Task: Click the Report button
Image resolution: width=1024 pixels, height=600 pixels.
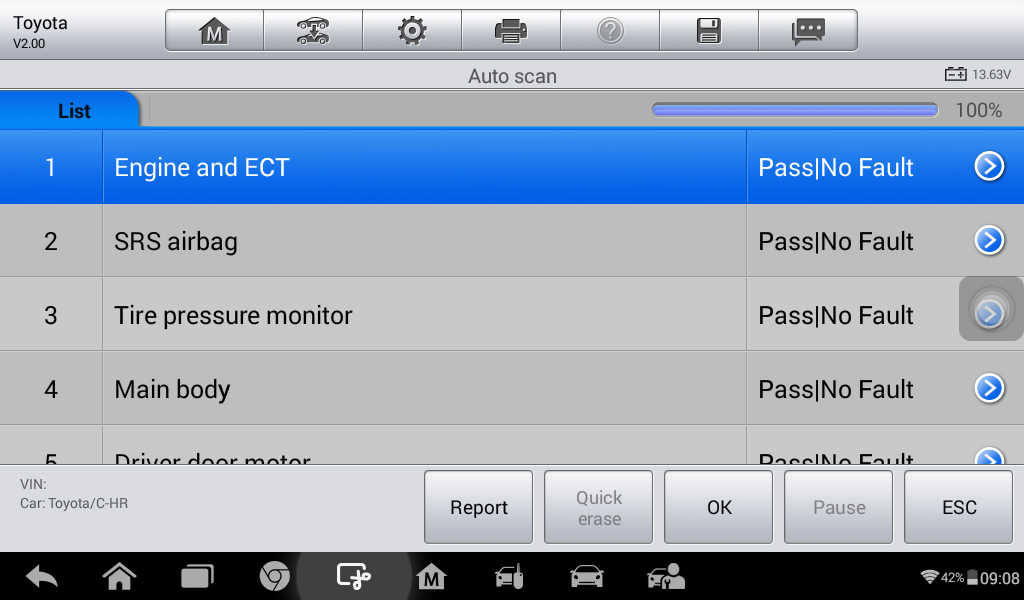Action: coord(479,507)
